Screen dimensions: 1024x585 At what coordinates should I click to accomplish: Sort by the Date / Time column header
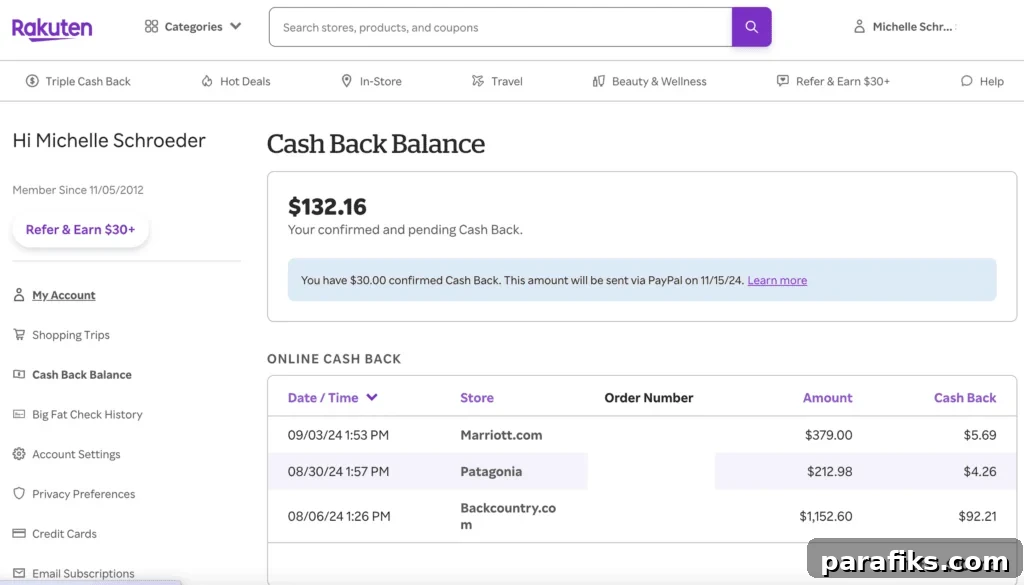coord(332,398)
